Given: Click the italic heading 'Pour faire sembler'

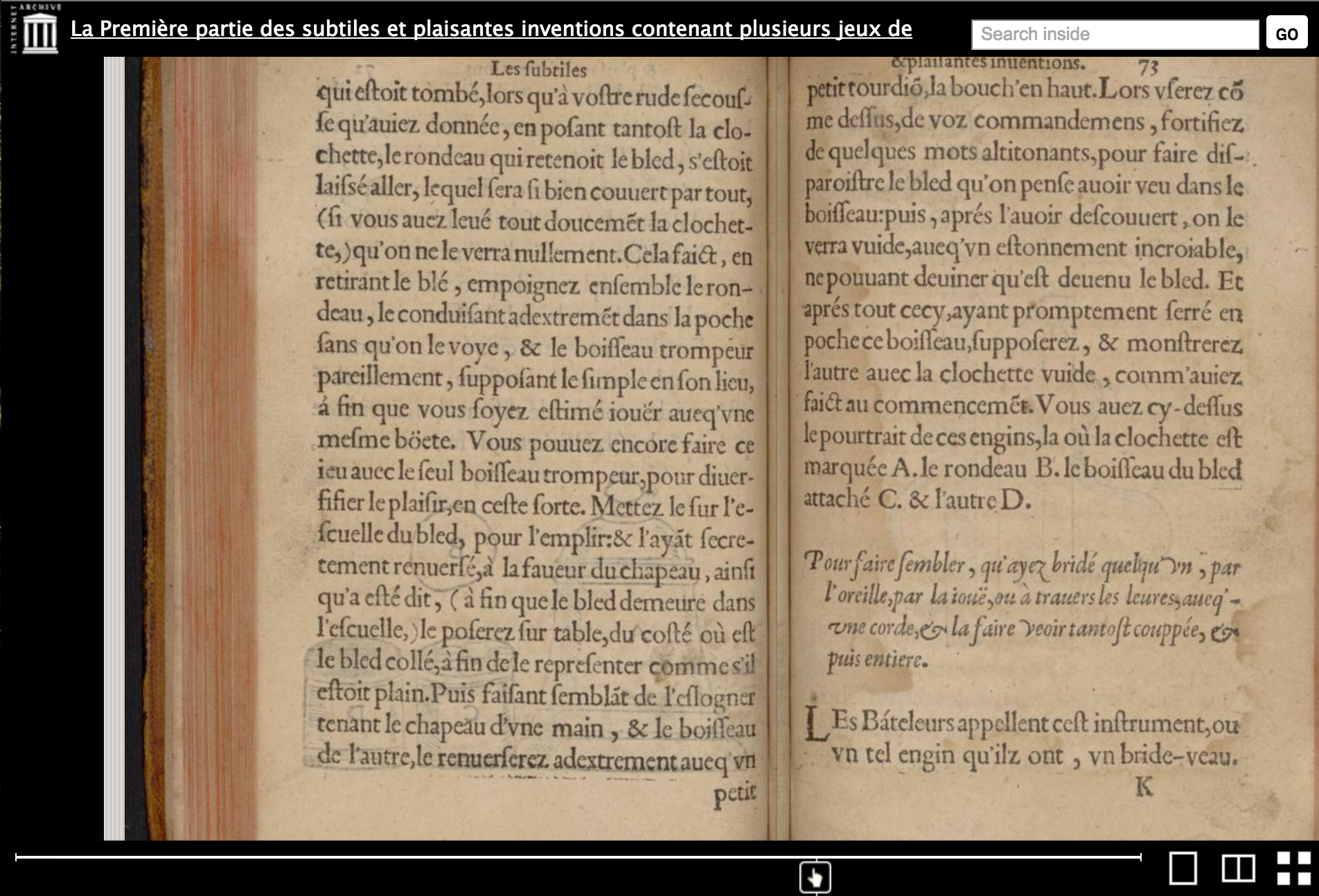Looking at the screenshot, I should coord(885,564).
